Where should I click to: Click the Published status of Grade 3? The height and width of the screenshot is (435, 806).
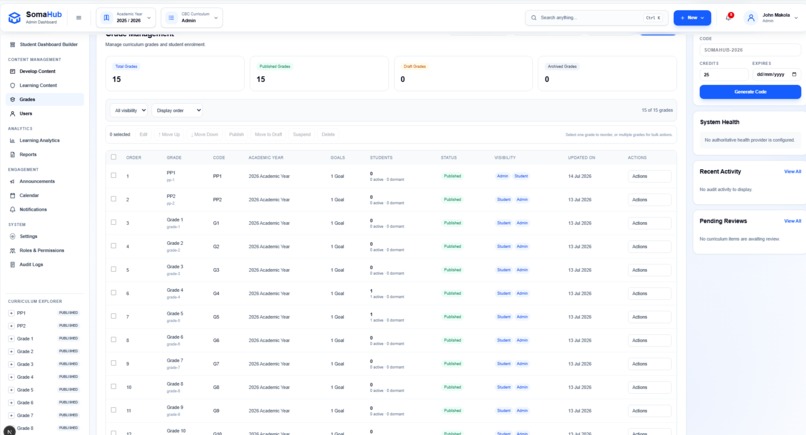pyautogui.click(x=452, y=270)
